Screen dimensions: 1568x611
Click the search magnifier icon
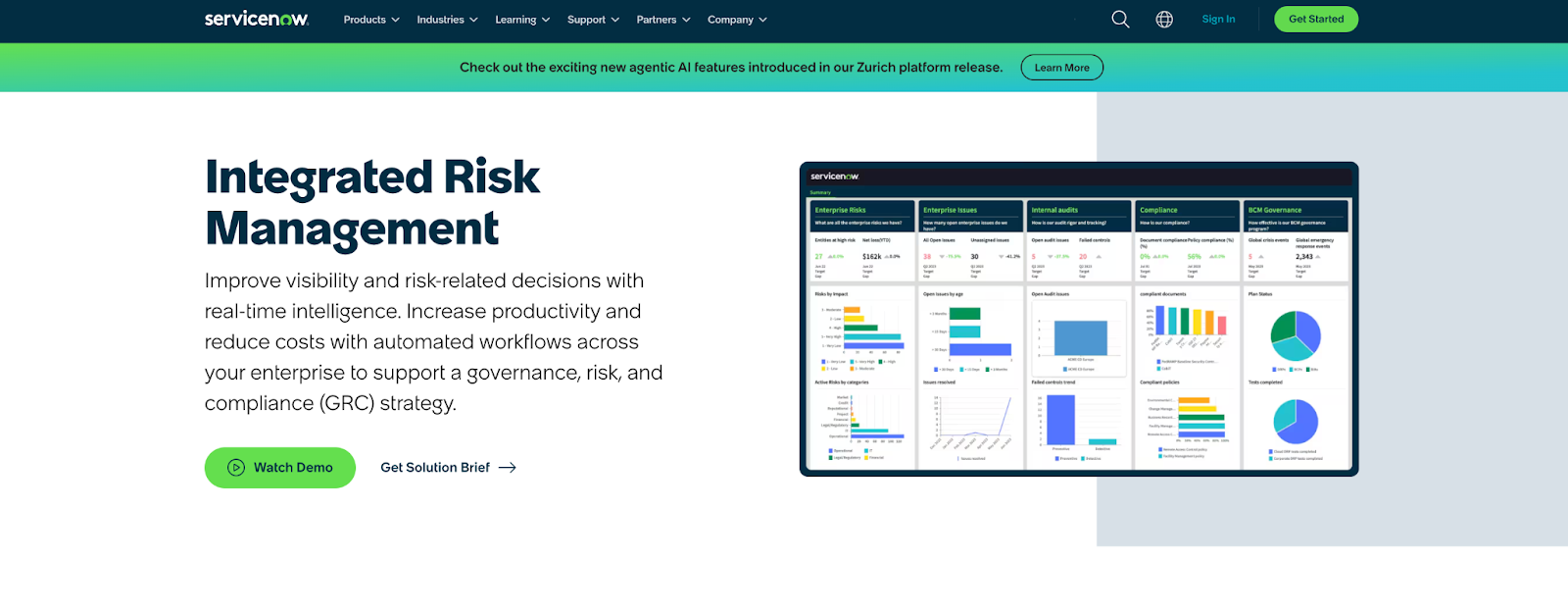pyautogui.click(x=1120, y=20)
